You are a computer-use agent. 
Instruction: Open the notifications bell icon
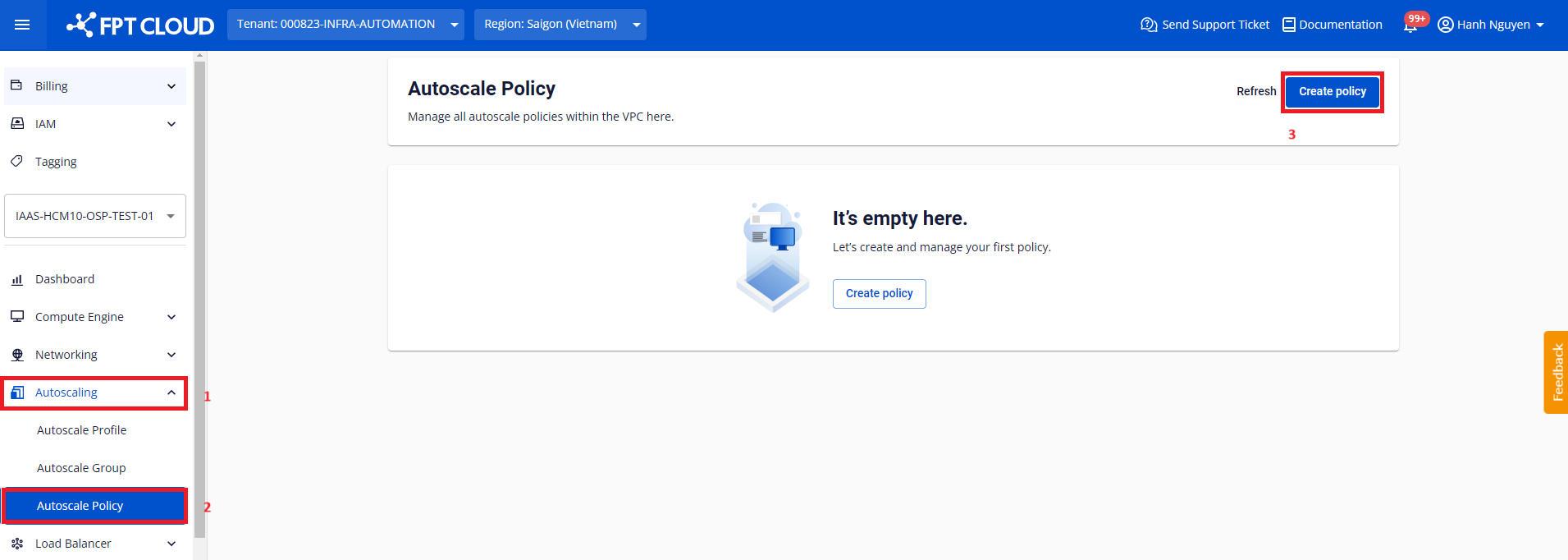[1410, 25]
